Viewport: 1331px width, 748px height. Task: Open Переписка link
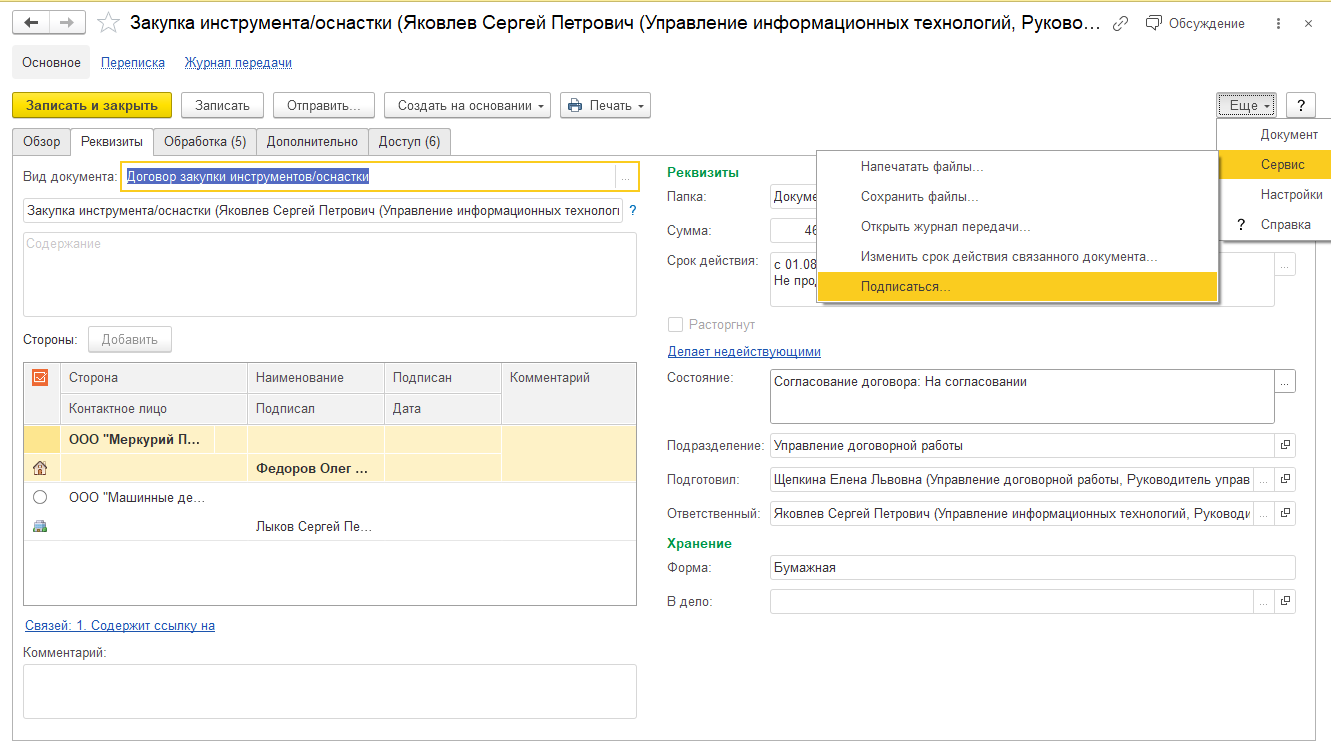click(133, 62)
